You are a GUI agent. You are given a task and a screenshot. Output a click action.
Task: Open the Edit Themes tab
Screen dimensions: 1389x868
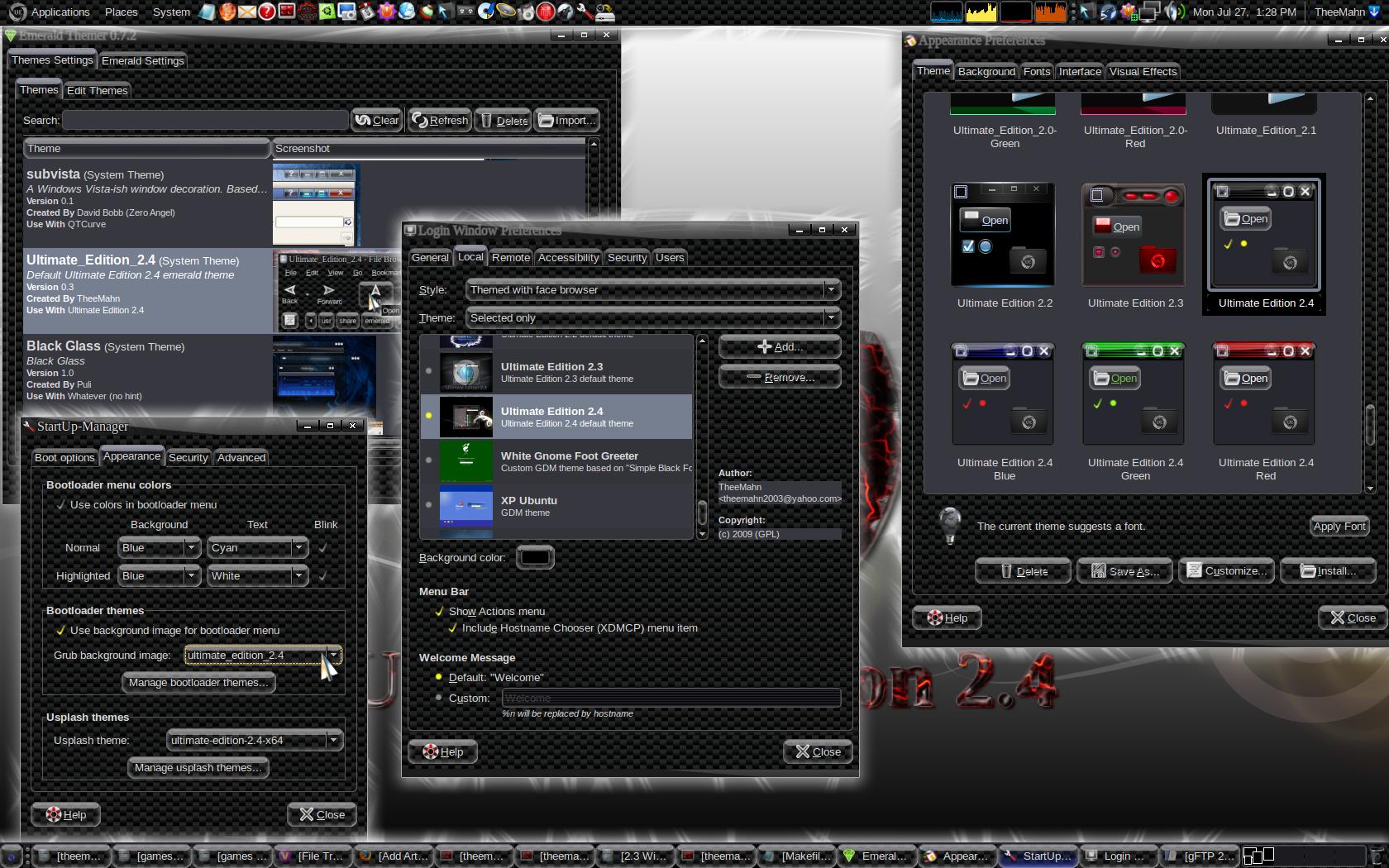98,90
